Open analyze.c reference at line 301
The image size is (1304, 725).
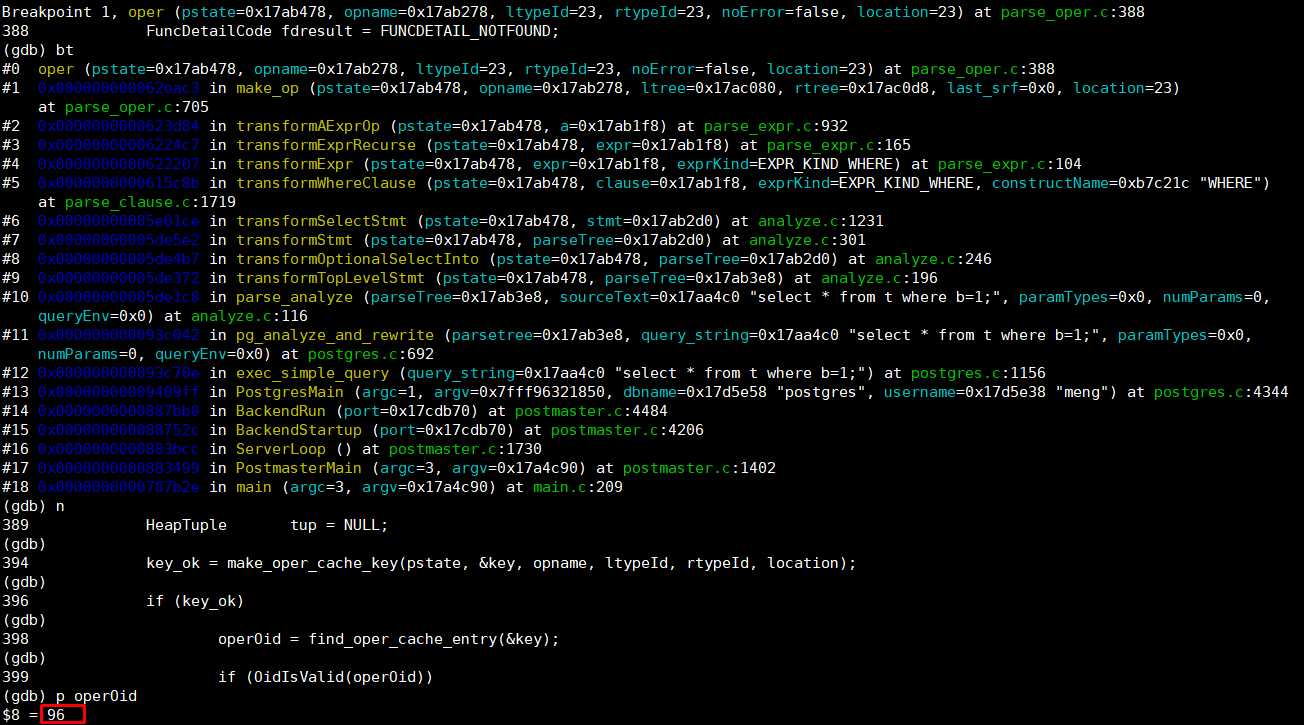coord(785,240)
